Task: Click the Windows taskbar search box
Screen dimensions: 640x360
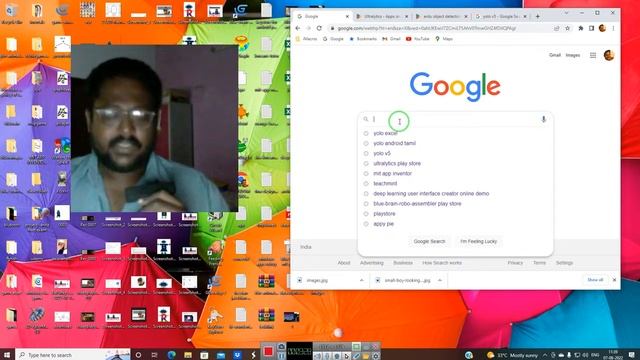Action: pos(73,355)
